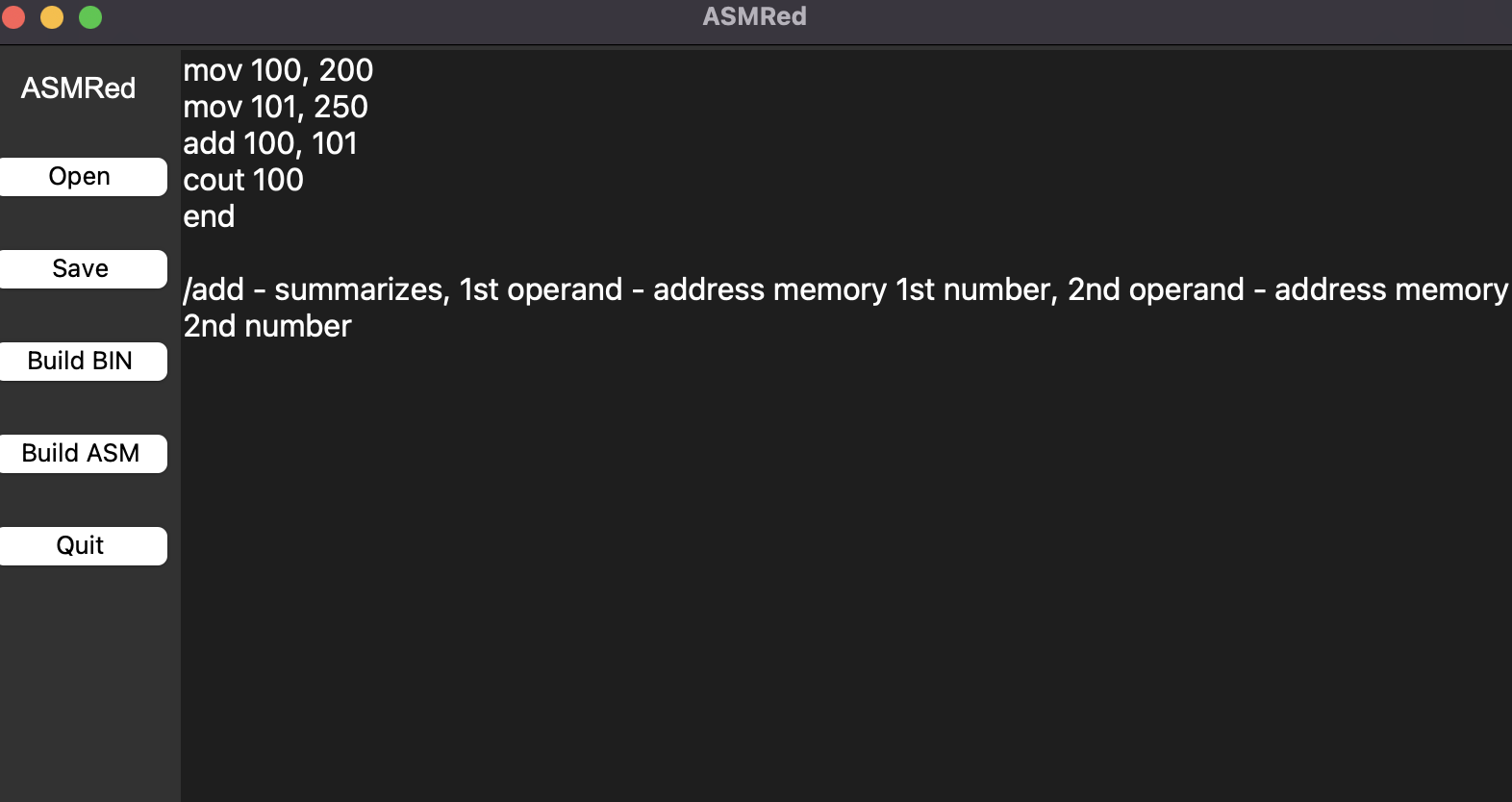Screen dimensions: 1512x802
Task: Click the Build BIN button
Action: pyautogui.click(x=81, y=362)
